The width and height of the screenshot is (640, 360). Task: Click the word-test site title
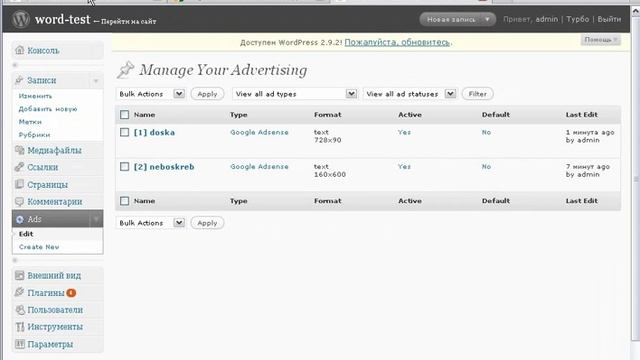62,19
